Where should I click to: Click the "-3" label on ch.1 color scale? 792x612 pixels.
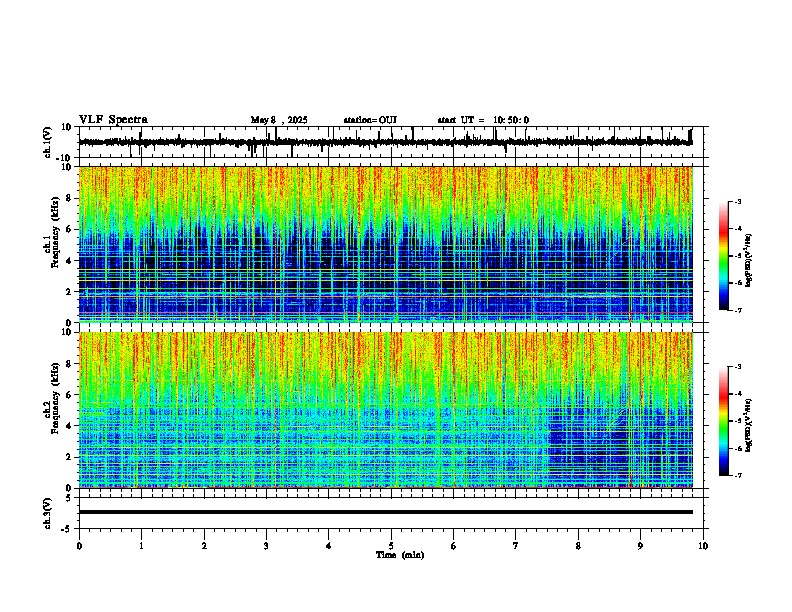pos(737,201)
